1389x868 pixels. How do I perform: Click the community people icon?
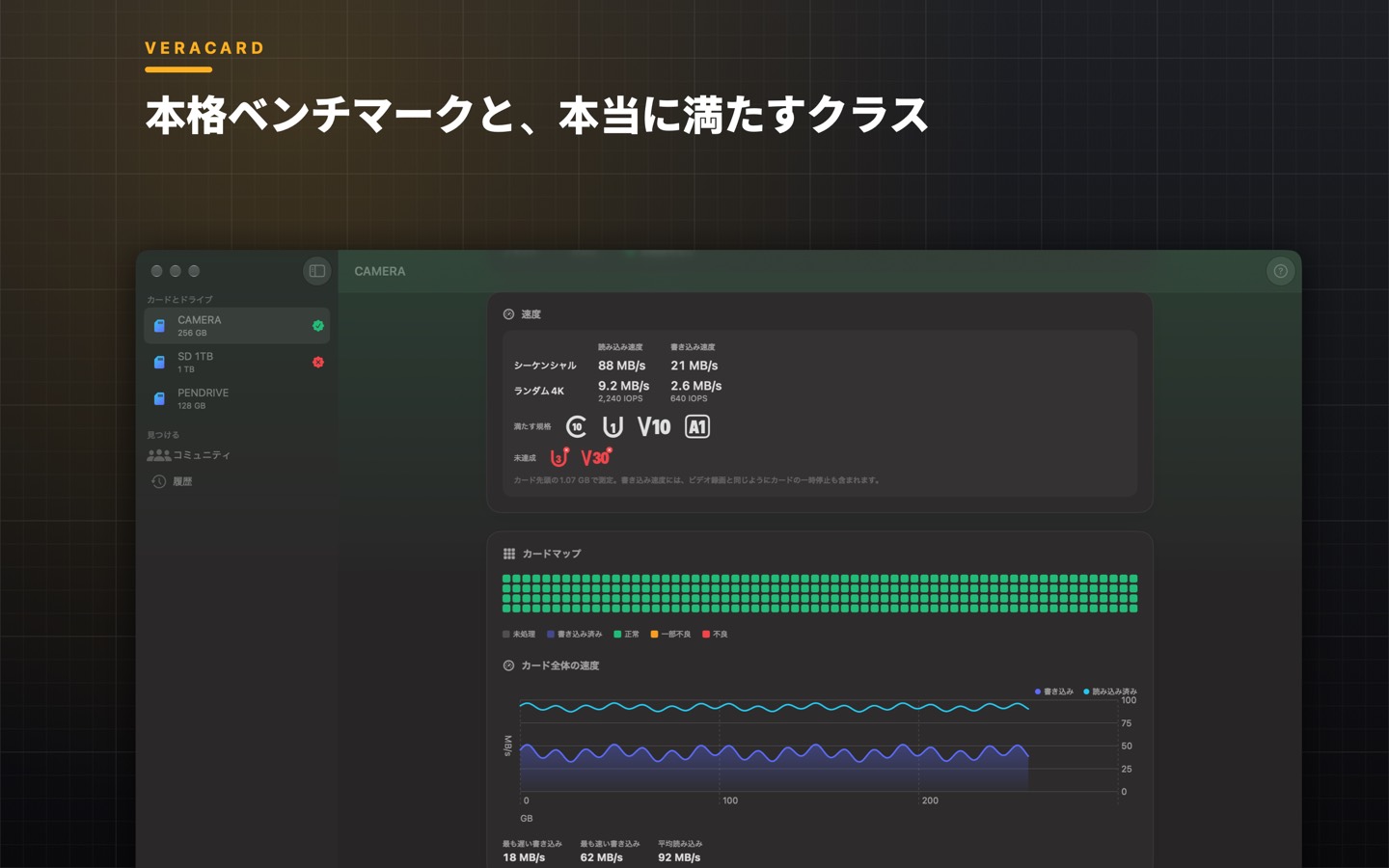coord(158,455)
